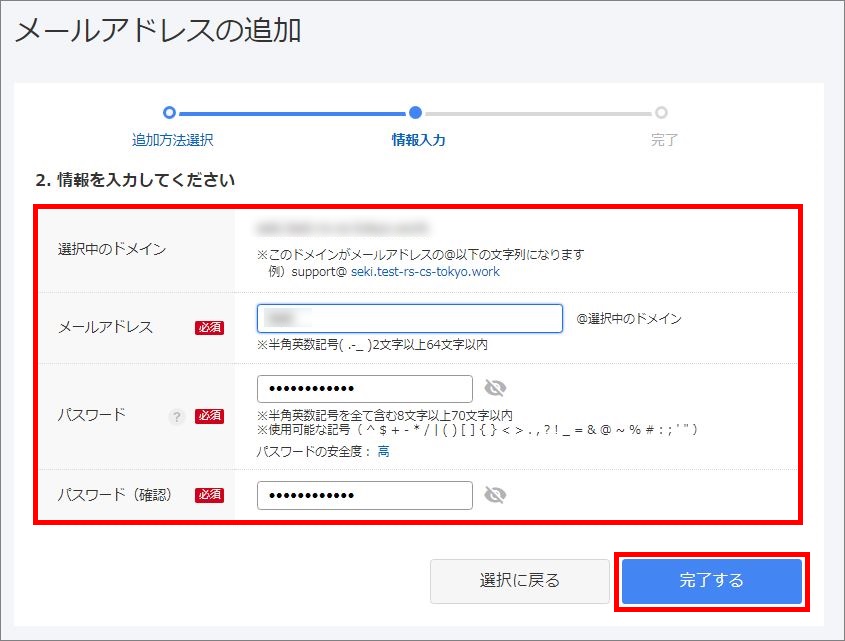Screen dimensions: 845x641
Task: Click the 完了 step circle
Action: click(x=661, y=113)
